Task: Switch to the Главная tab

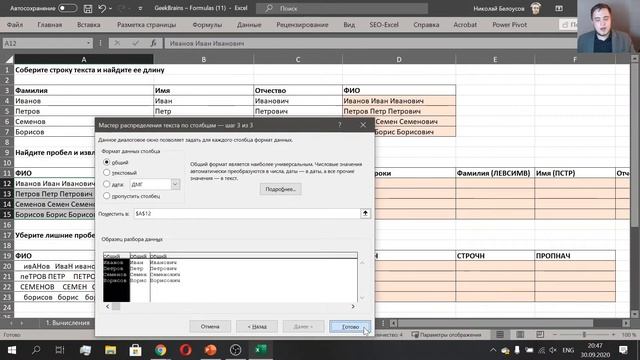Action: (50, 25)
